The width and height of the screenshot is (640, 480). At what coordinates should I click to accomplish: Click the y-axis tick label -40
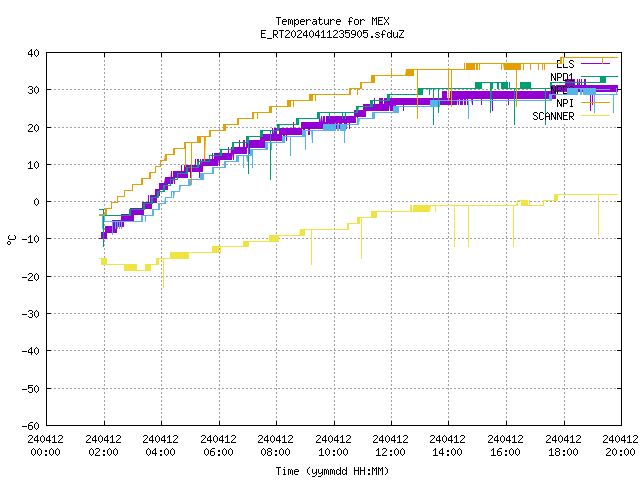[x=31, y=351]
